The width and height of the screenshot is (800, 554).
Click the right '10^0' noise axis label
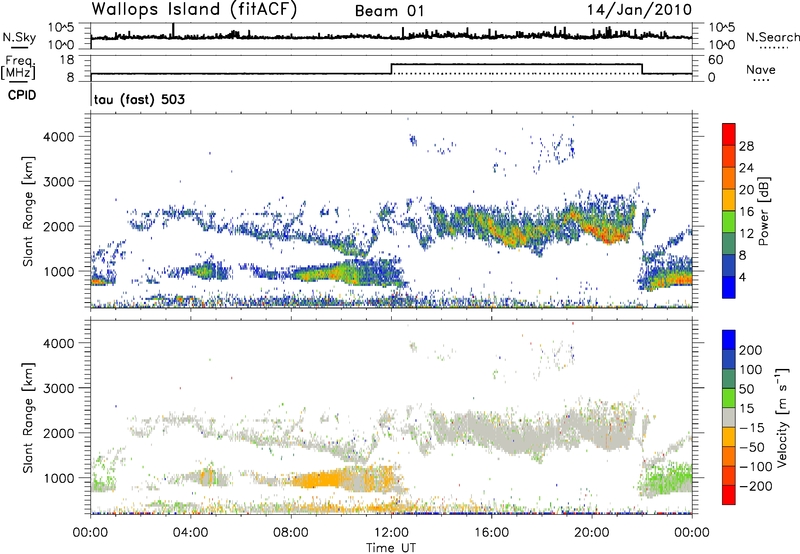click(x=721, y=45)
